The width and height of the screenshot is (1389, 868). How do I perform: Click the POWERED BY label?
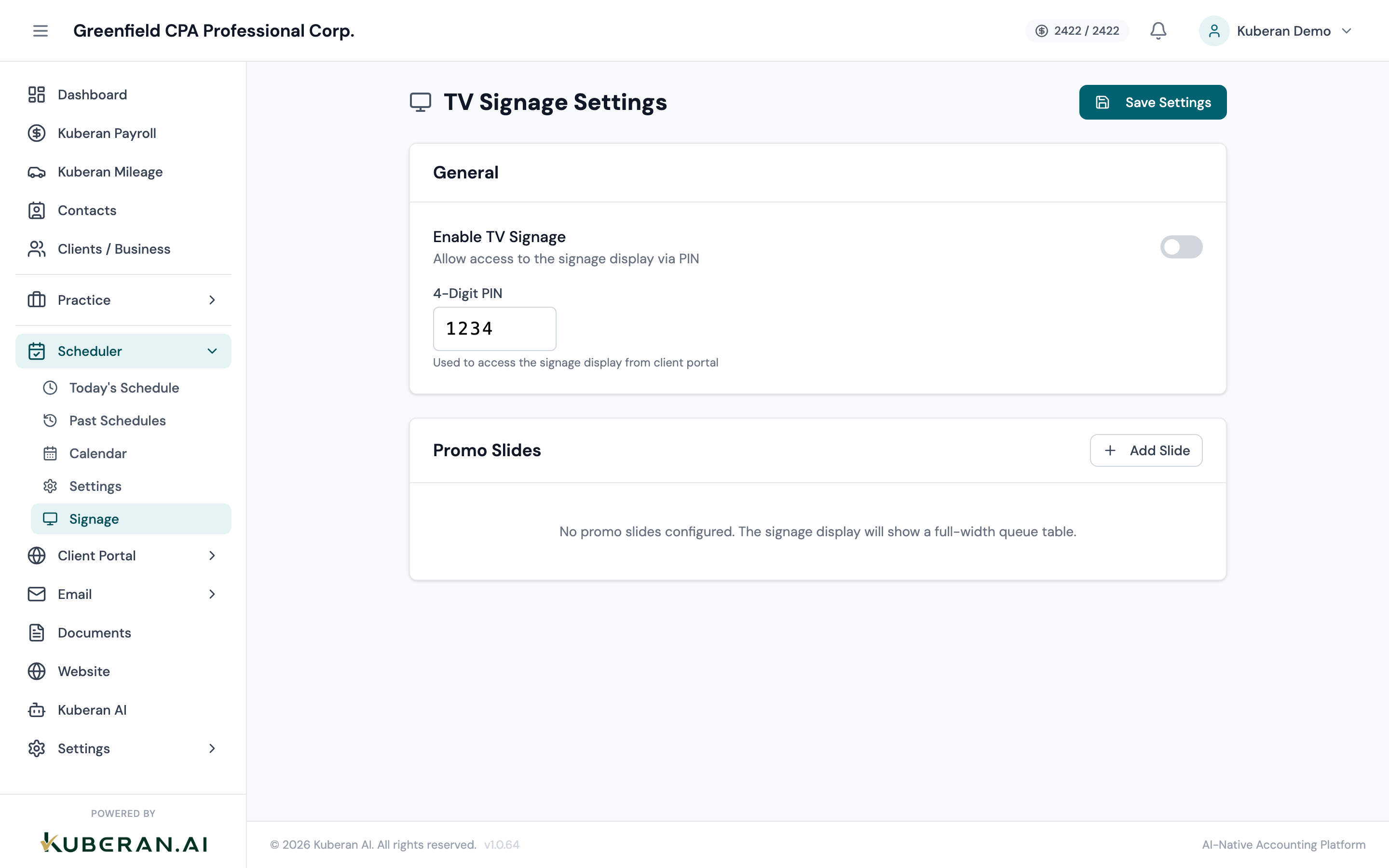click(123, 814)
